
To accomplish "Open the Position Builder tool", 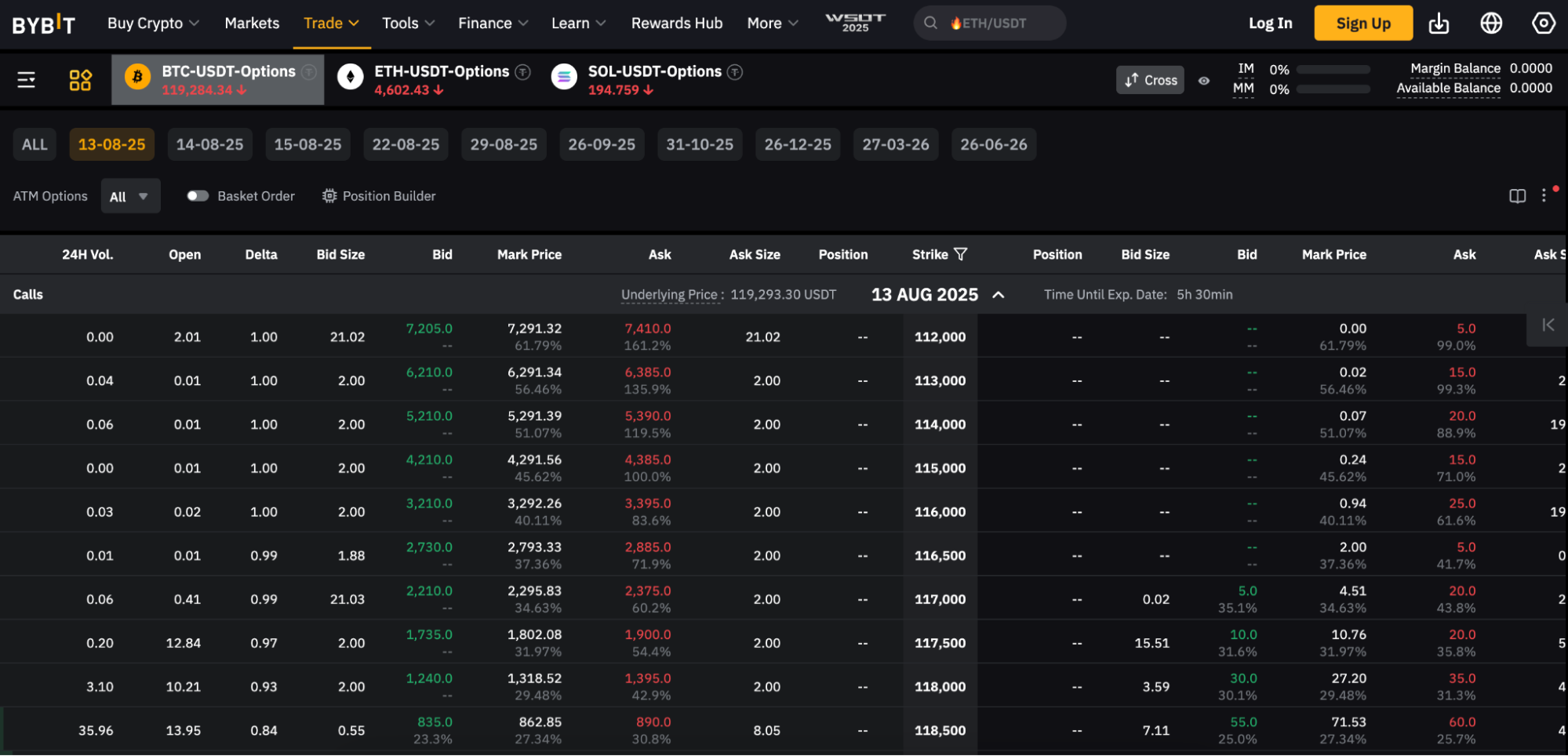I will (x=379, y=196).
